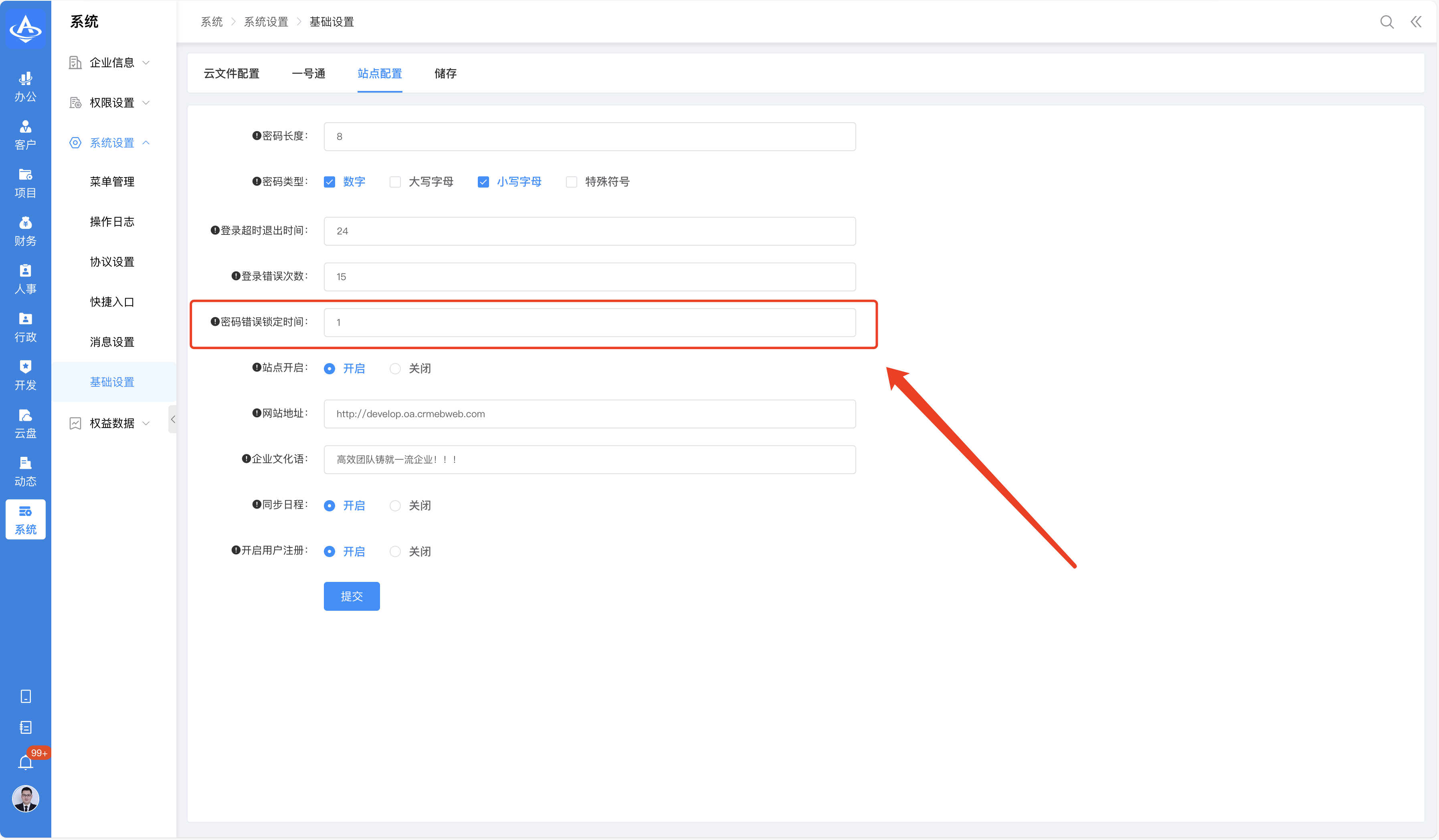Open the 人事 module icon
Viewport: 1439px width, 840px height.
(x=25, y=279)
